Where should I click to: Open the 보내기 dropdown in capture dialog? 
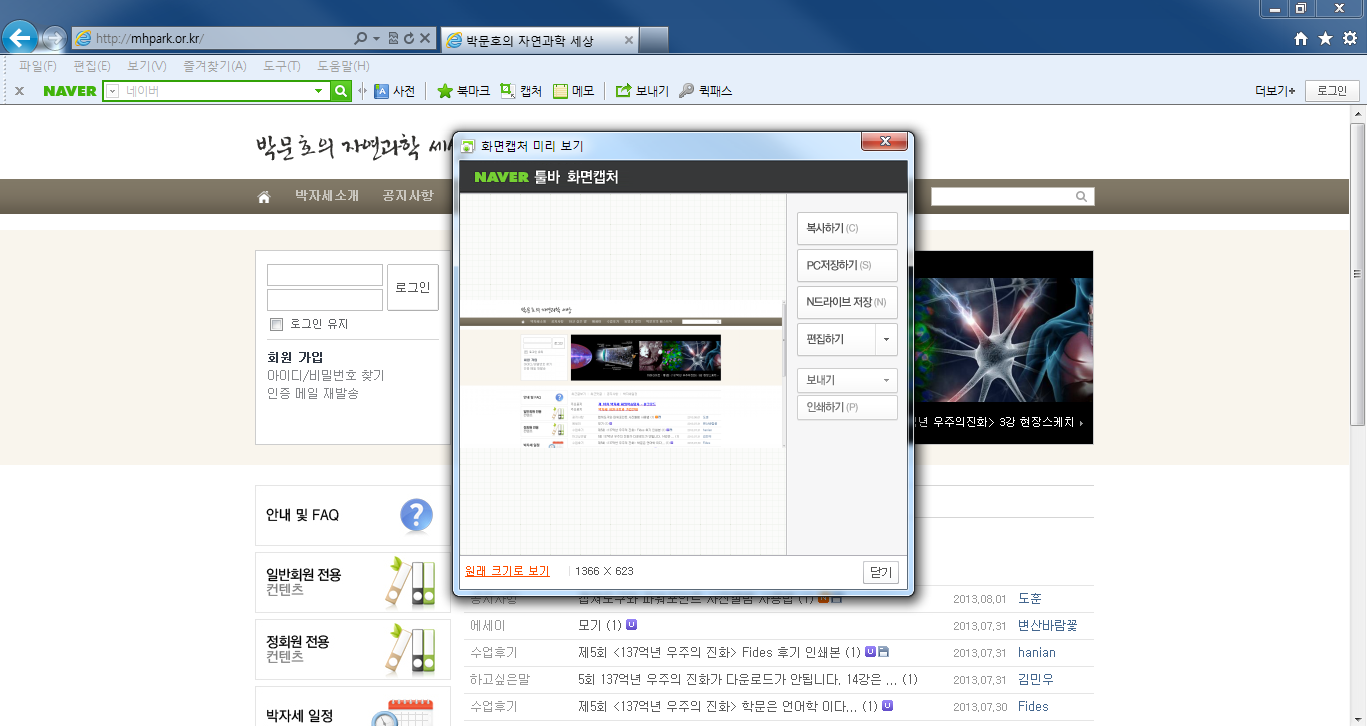coord(846,380)
